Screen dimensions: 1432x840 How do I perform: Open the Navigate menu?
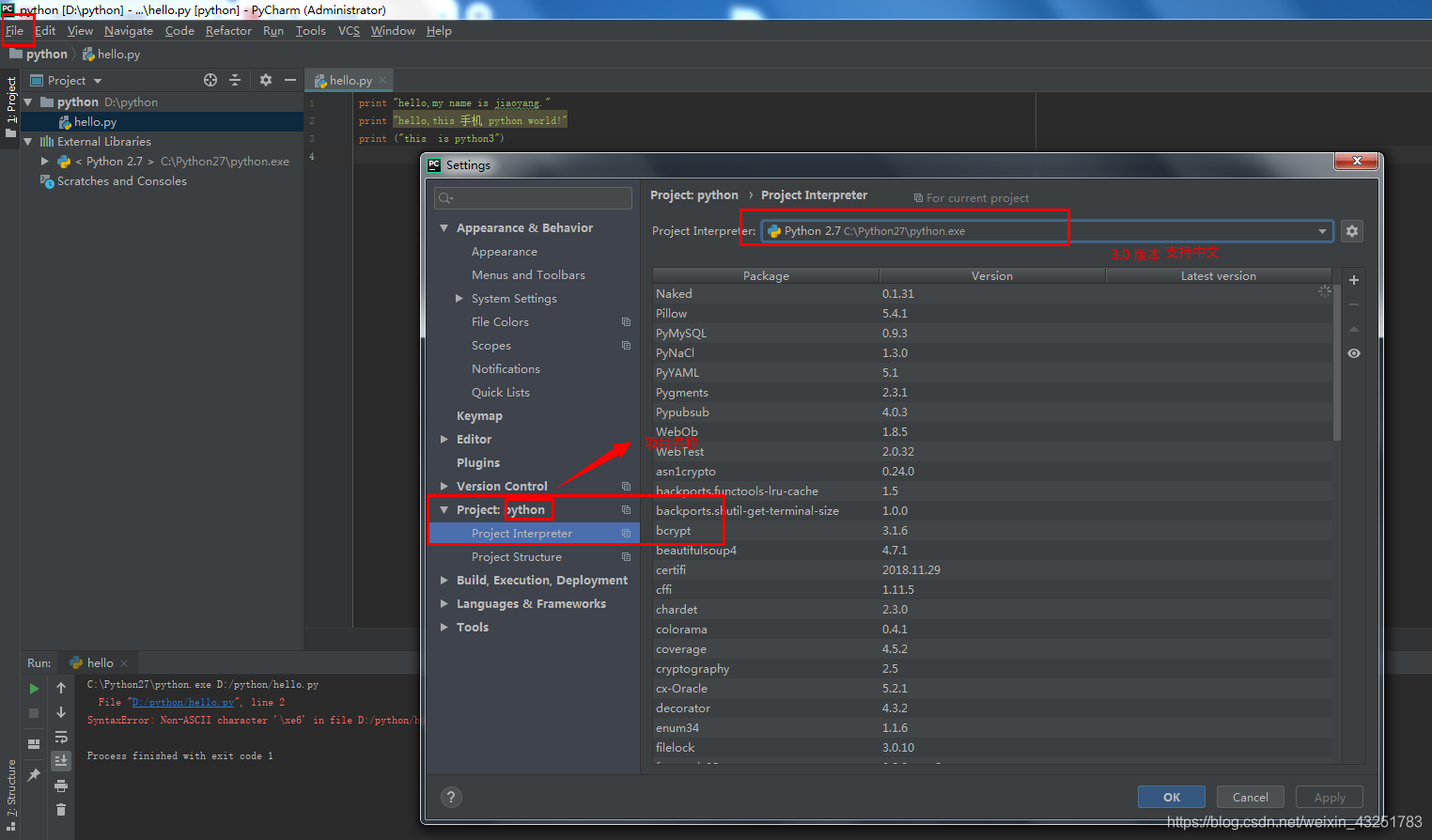[x=129, y=31]
